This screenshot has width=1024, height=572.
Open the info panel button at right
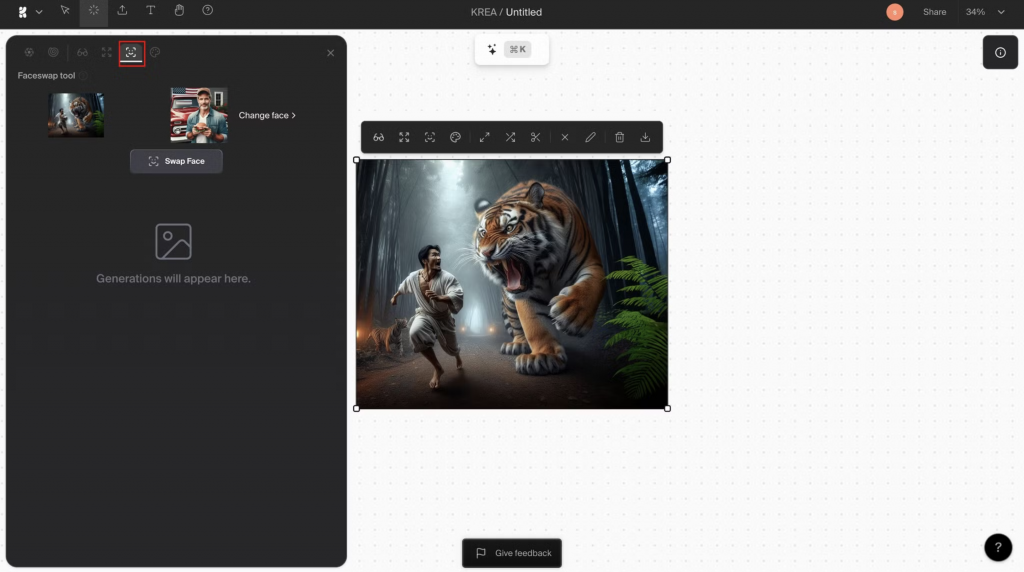[x=1000, y=52]
